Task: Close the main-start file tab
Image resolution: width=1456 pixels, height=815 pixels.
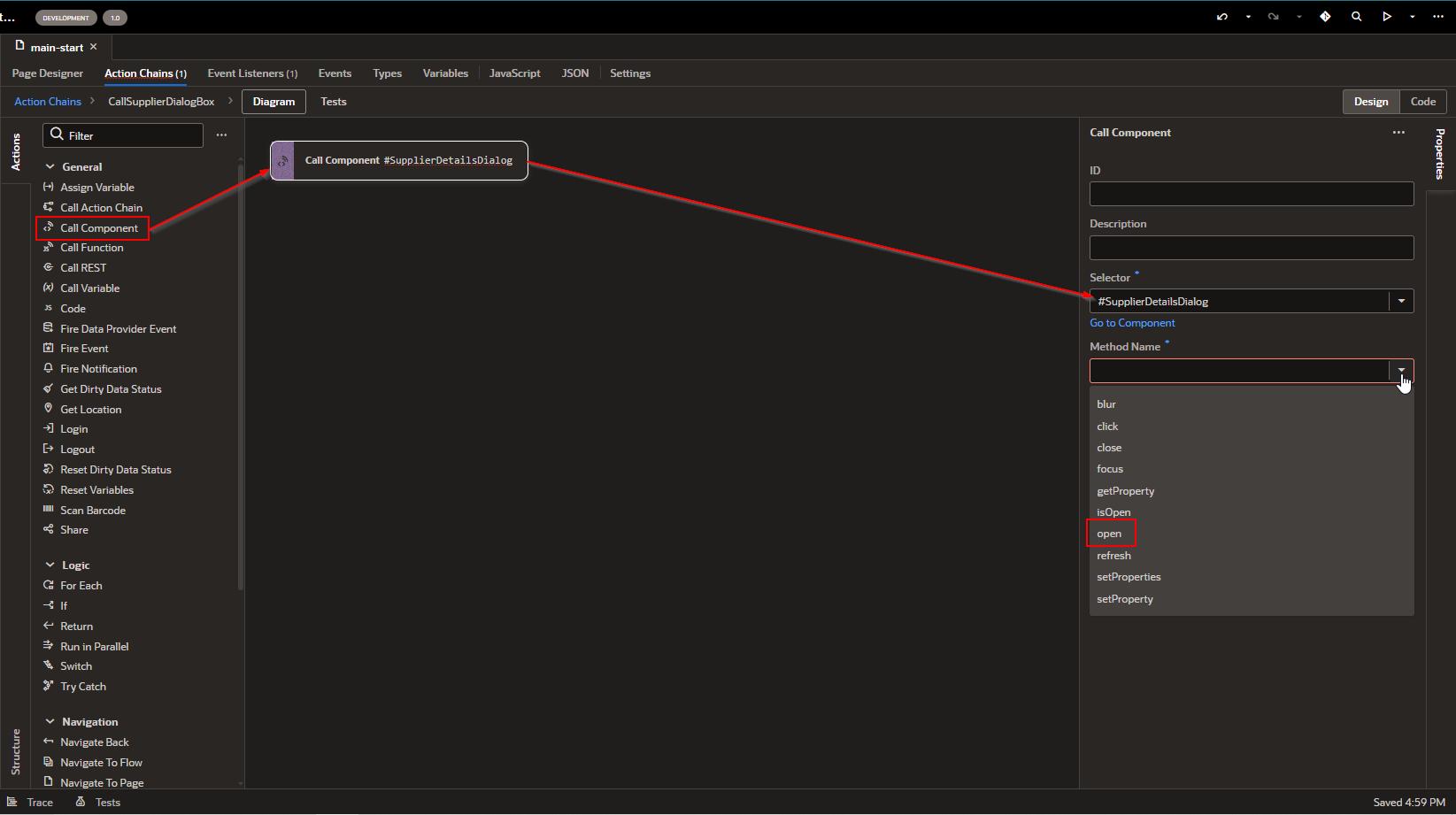Action: [94, 47]
